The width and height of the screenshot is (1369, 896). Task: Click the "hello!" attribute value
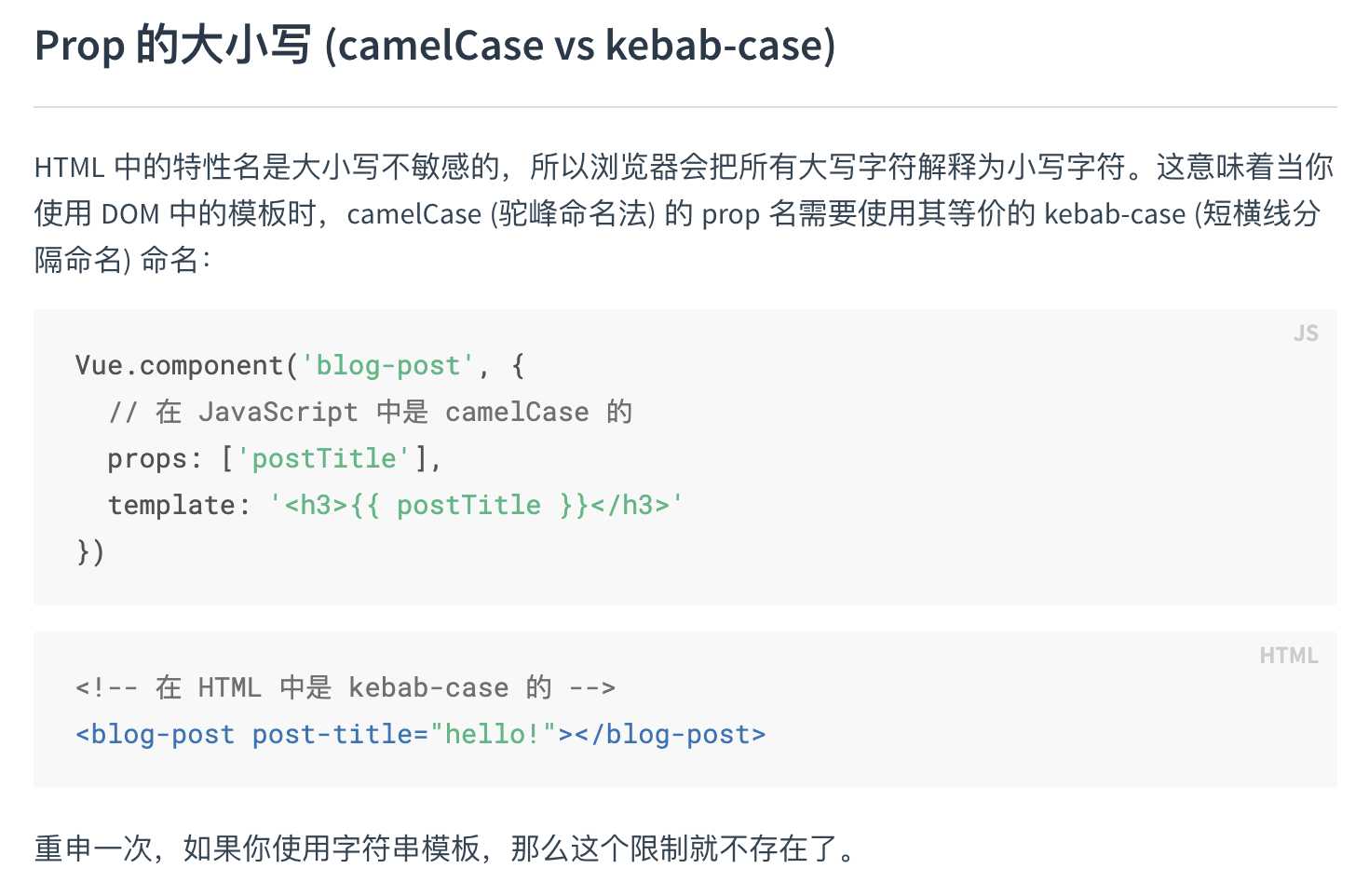coord(493,735)
